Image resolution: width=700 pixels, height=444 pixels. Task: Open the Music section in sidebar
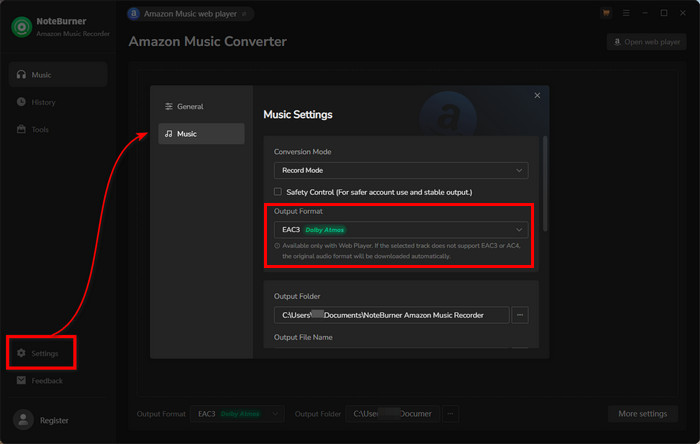pyautogui.click(x=58, y=75)
